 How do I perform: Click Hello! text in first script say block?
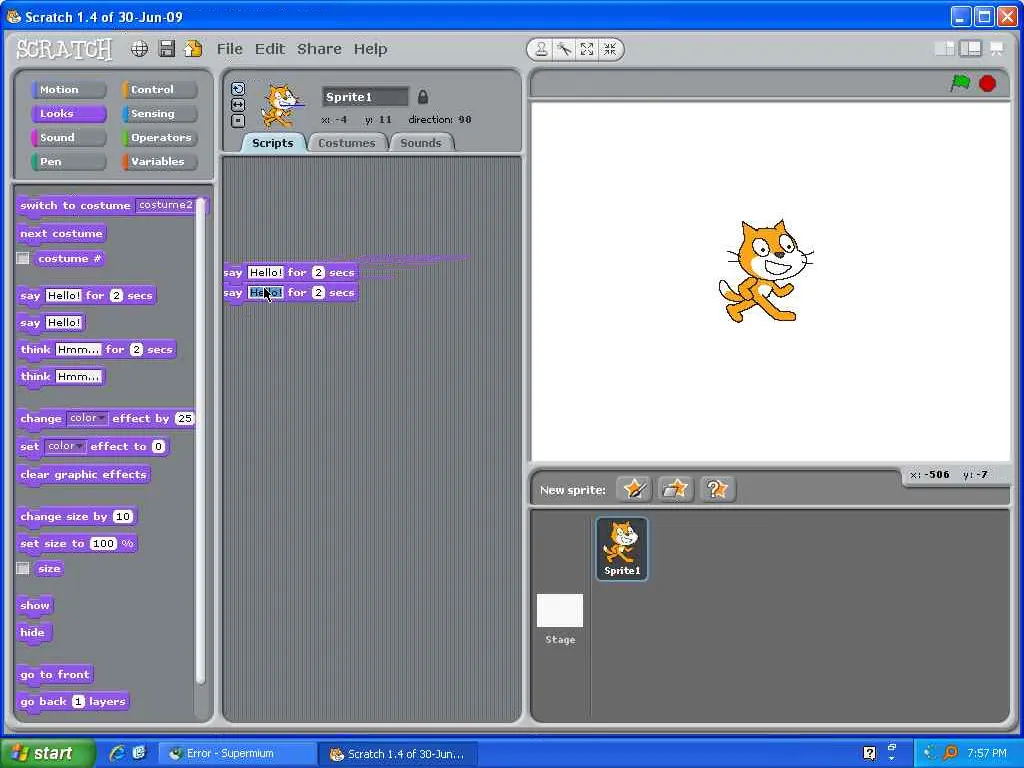coord(266,272)
